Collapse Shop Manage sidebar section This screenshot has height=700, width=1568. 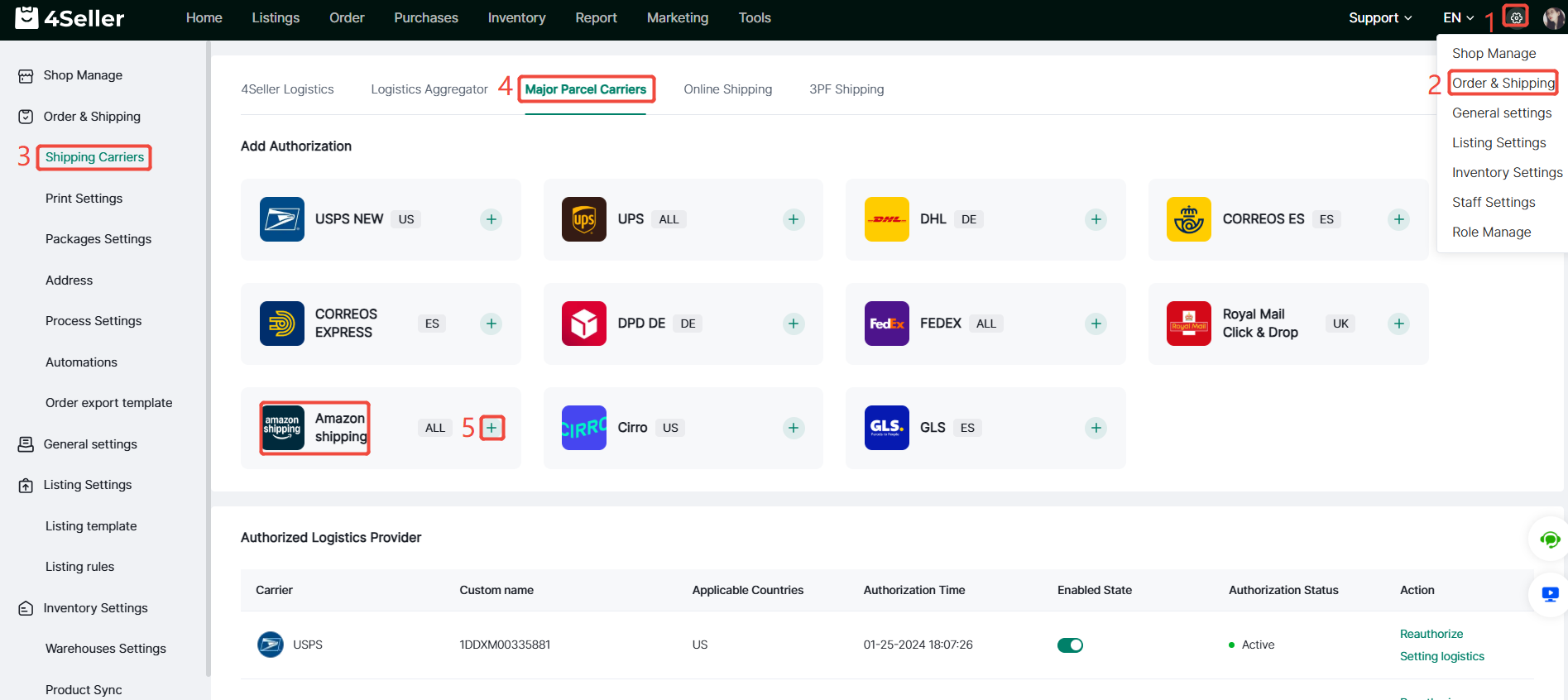pyautogui.click(x=83, y=75)
